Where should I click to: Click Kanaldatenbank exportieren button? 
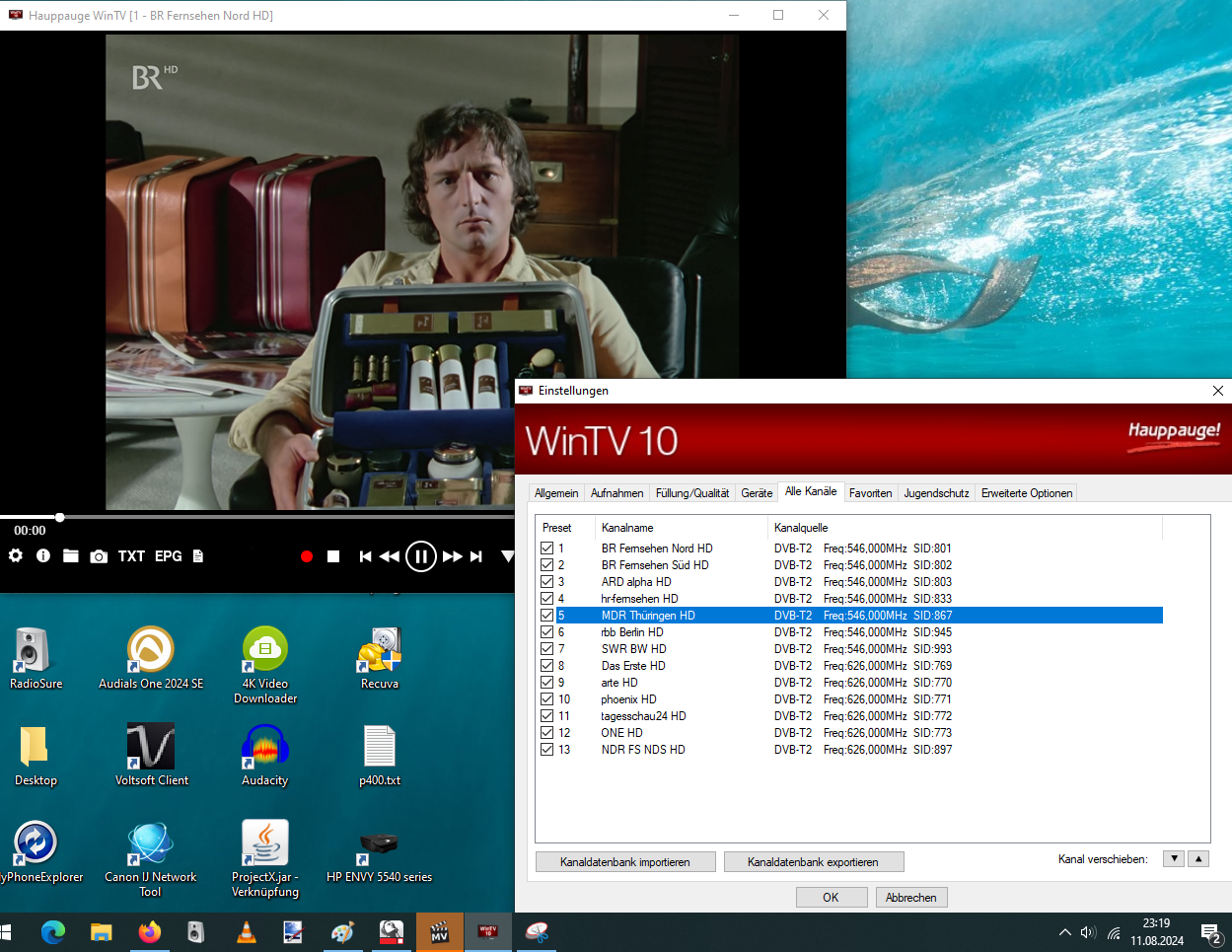(813, 862)
